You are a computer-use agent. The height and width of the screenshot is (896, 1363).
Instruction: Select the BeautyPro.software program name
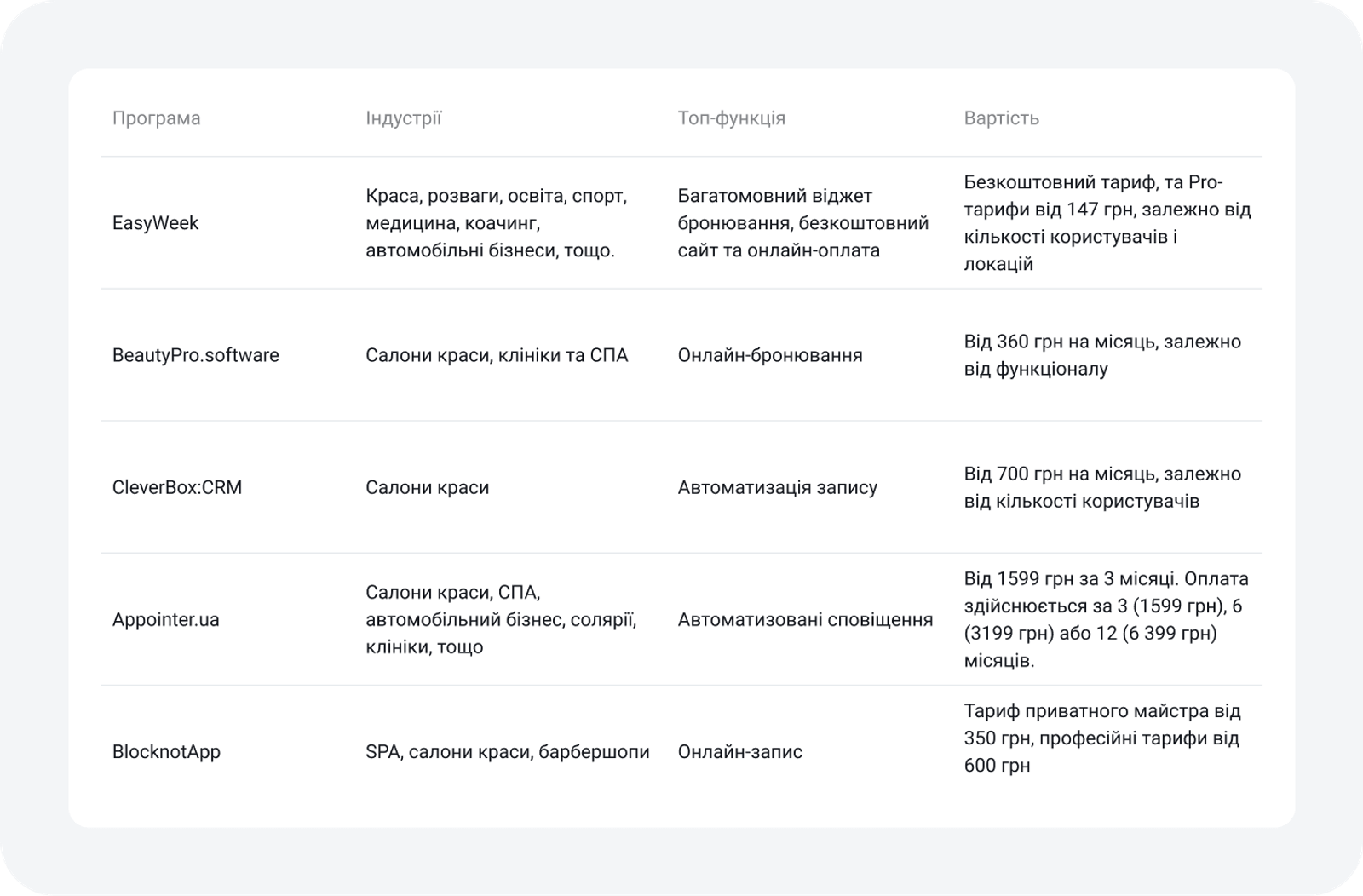[195, 355]
